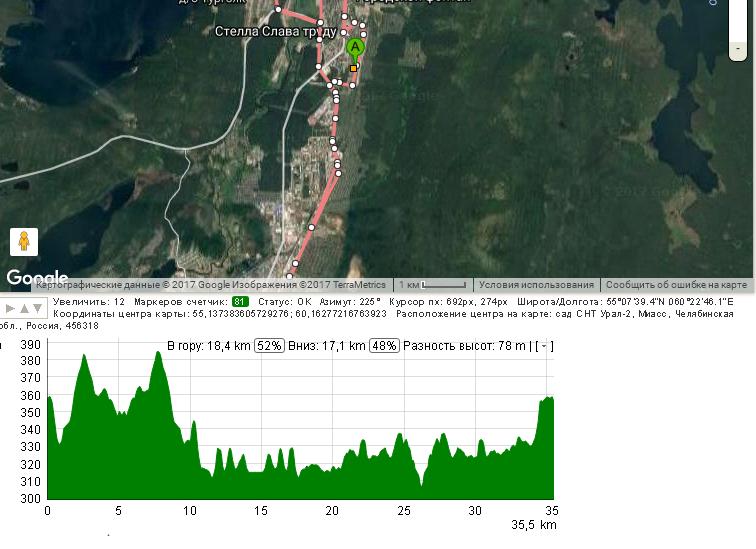Click the 20 km label on distance axis

(332, 510)
